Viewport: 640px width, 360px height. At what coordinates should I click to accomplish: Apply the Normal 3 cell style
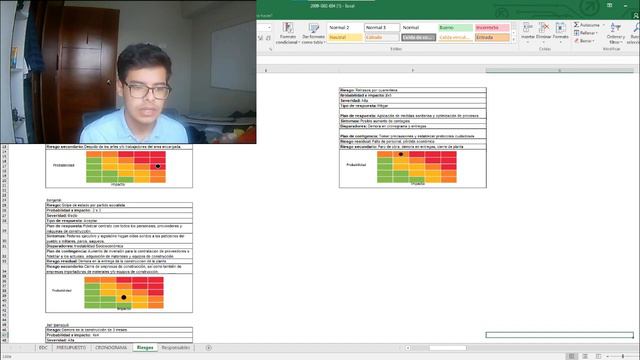pyautogui.click(x=382, y=27)
